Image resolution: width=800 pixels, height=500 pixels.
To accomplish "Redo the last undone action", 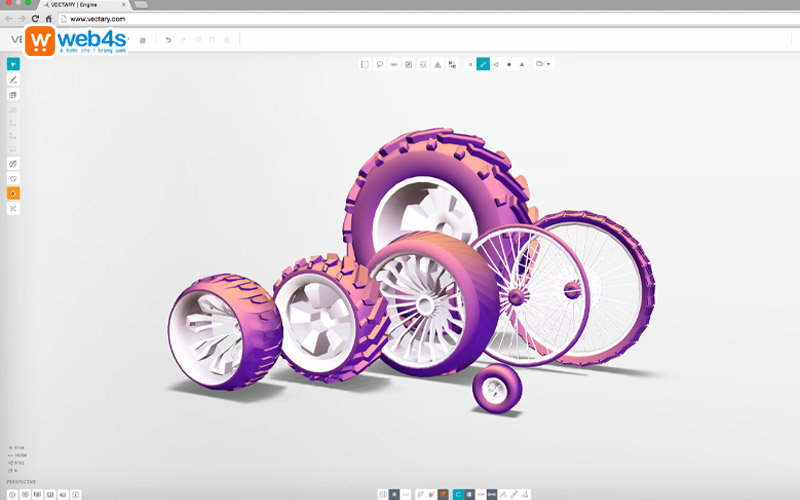I will (183, 40).
